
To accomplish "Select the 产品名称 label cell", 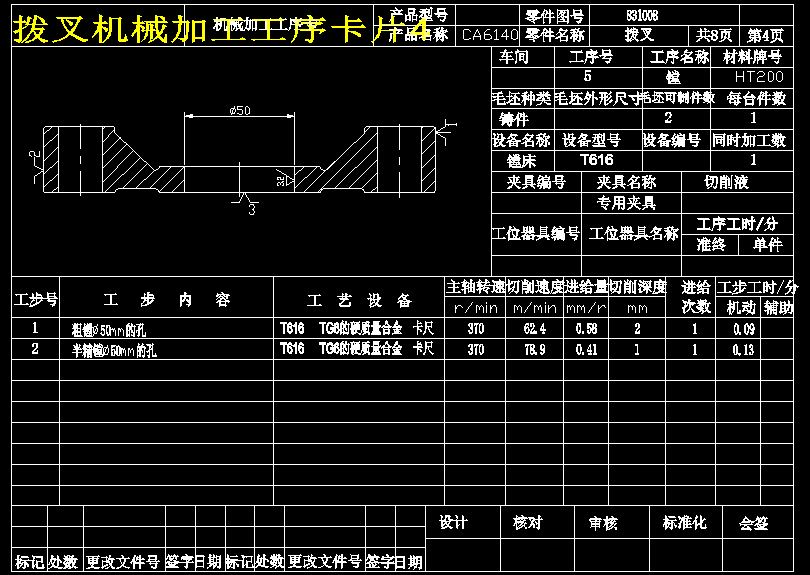I will tap(414, 35).
